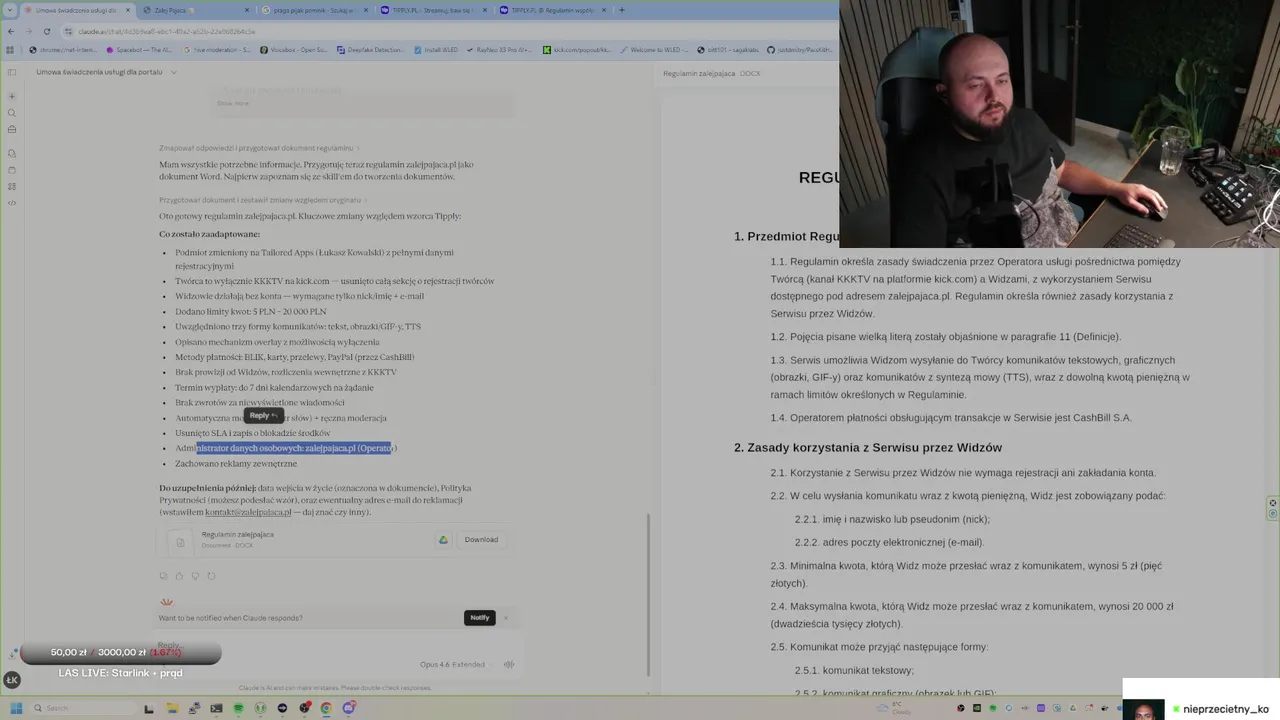Open the terminal icon in the taskbar
This screenshot has height=720, width=1280.
coord(216,708)
